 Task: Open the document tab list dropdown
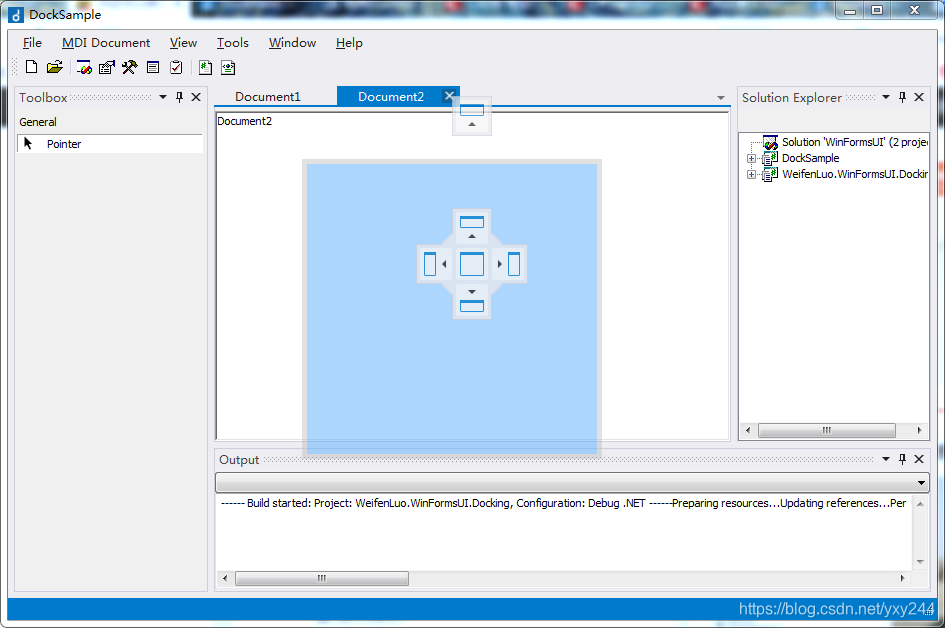click(720, 98)
